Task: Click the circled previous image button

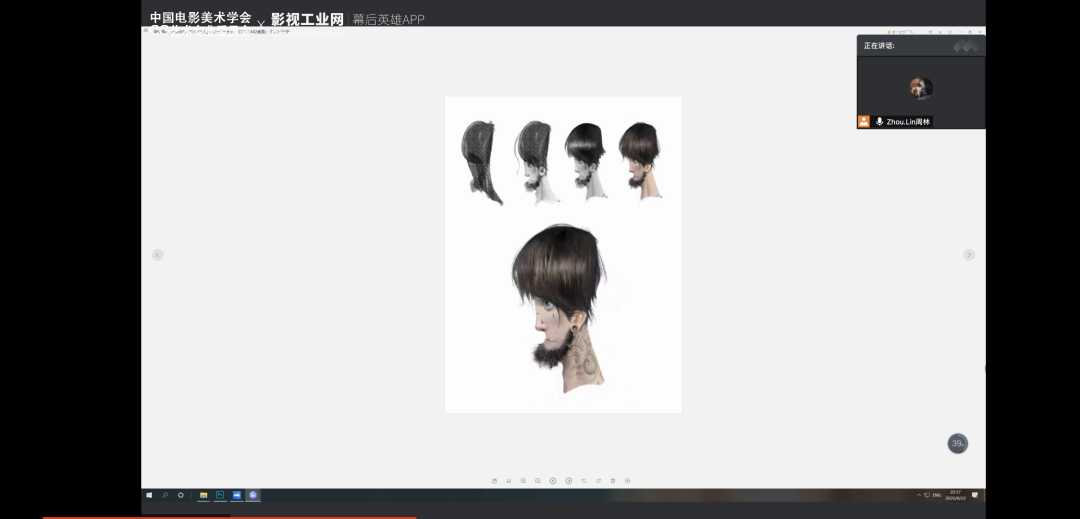Action: click(x=553, y=480)
